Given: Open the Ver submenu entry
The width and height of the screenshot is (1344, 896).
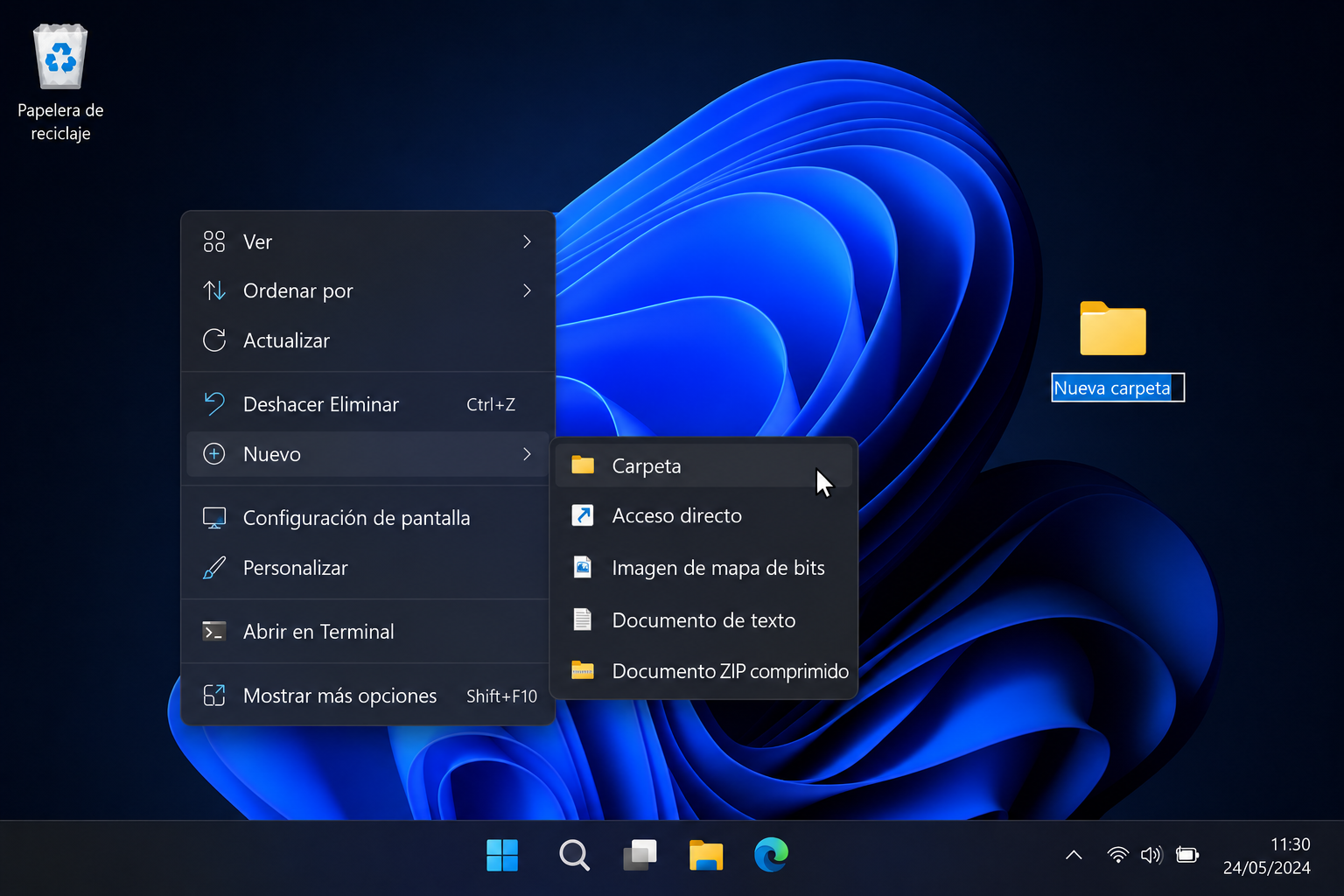Looking at the screenshot, I should (x=367, y=241).
